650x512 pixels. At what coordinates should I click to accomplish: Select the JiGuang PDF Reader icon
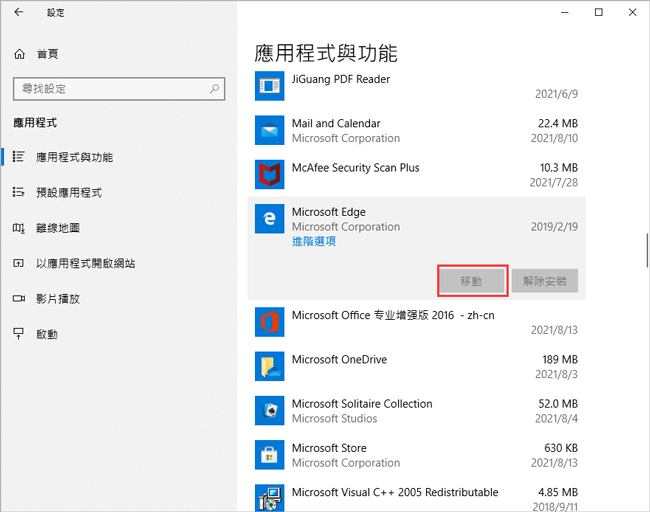(x=269, y=86)
